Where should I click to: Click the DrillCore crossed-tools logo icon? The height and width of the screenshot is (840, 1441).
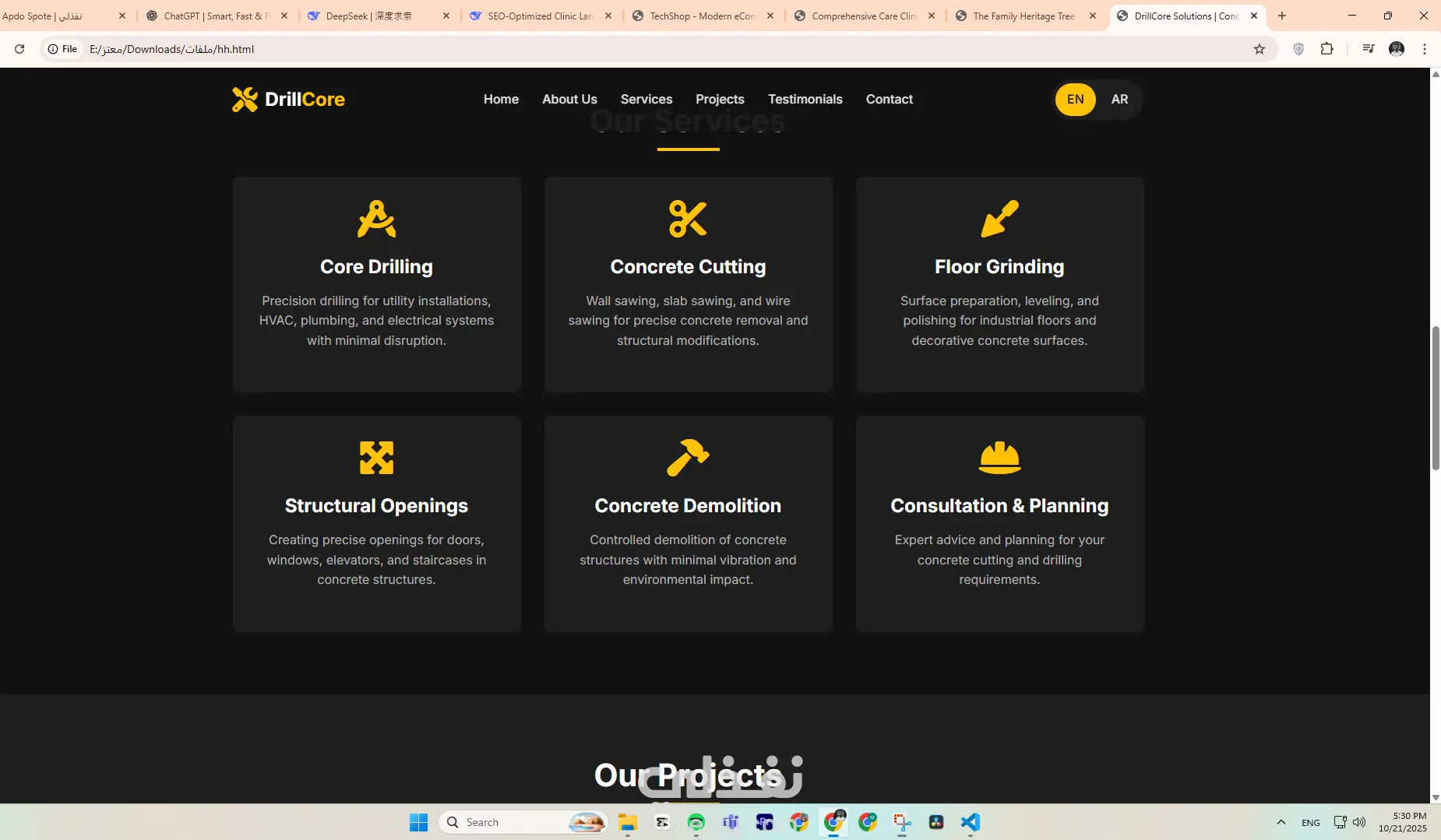(x=245, y=100)
